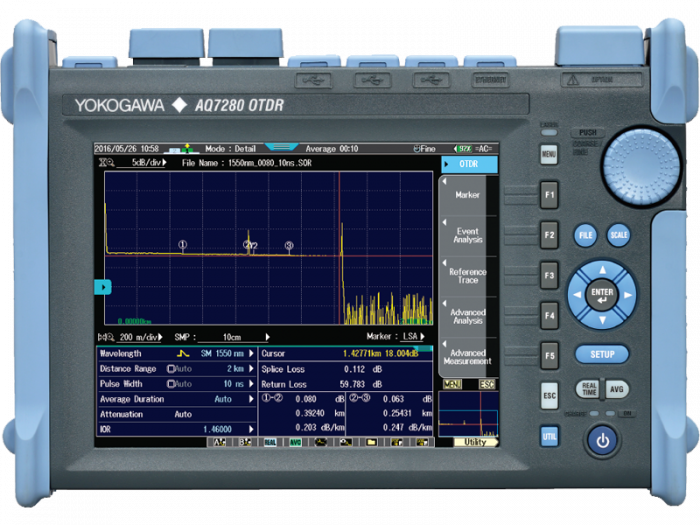
Task: Push the F1 function key
Action: (549, 195)
